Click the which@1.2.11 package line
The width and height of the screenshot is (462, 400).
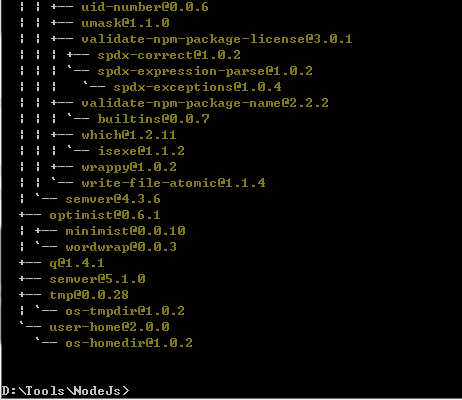pos(129,135)
